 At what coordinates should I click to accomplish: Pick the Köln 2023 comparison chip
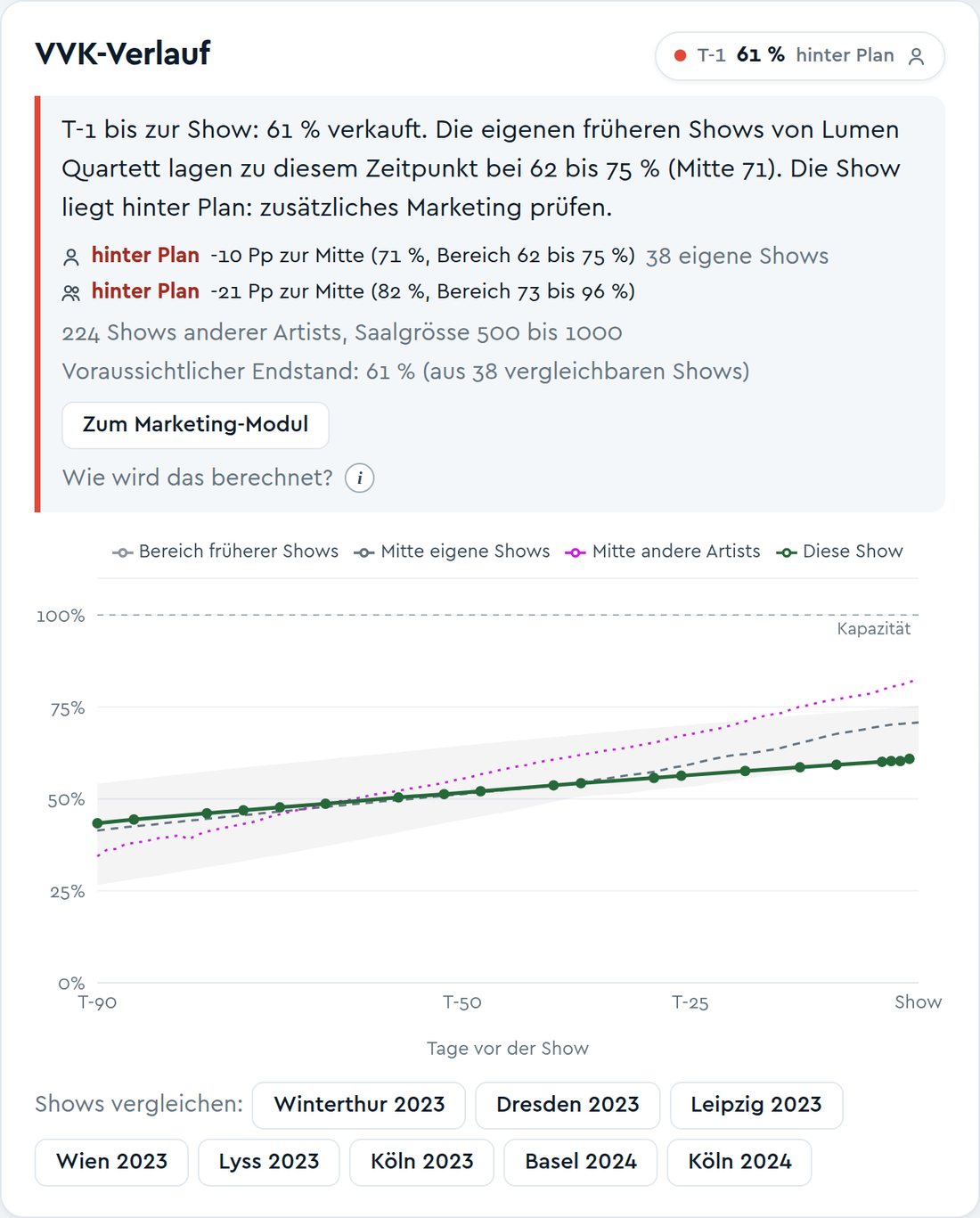click(x=421, y=1162)
